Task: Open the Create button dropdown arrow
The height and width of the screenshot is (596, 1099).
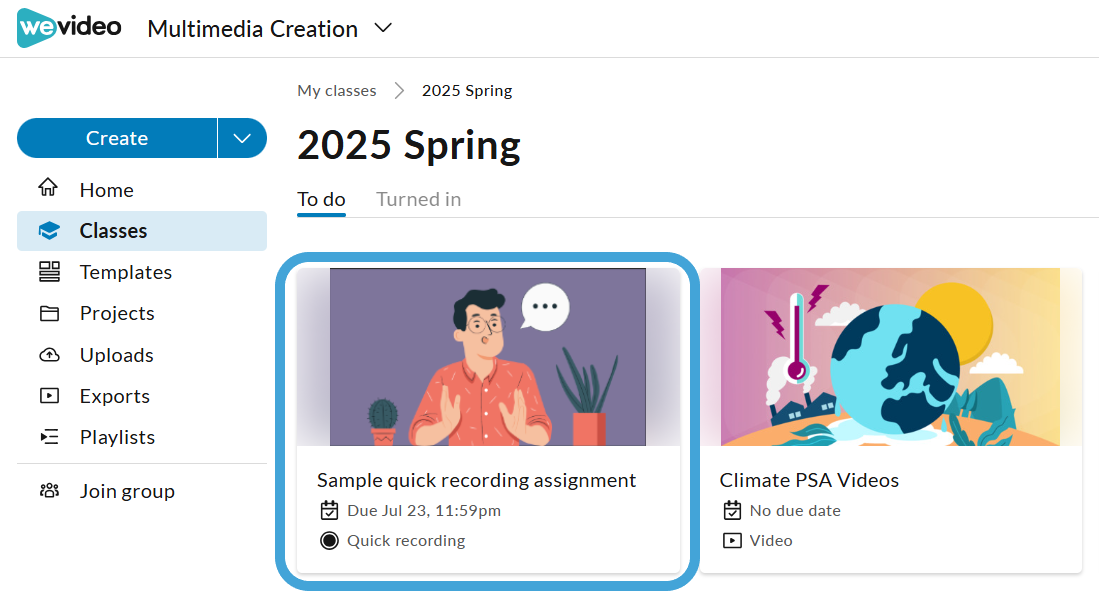Action: [x=242, y=138]
